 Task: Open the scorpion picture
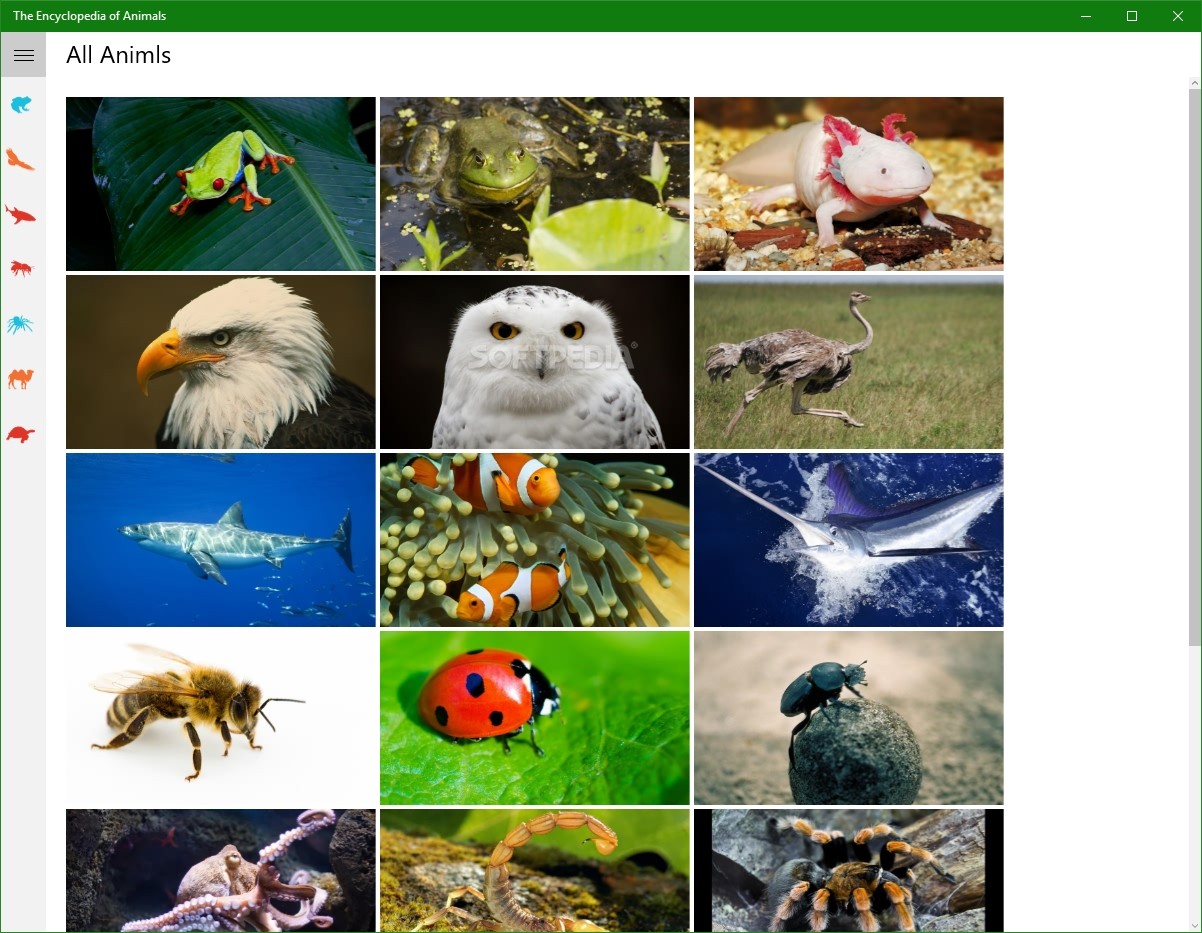click(535, 870)
